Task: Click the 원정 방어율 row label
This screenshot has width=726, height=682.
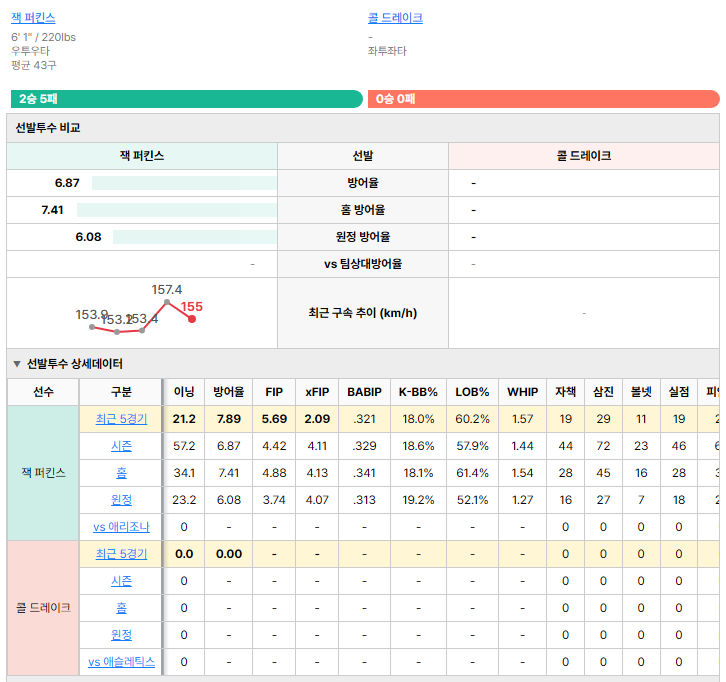Action: [x=363, y=237]
